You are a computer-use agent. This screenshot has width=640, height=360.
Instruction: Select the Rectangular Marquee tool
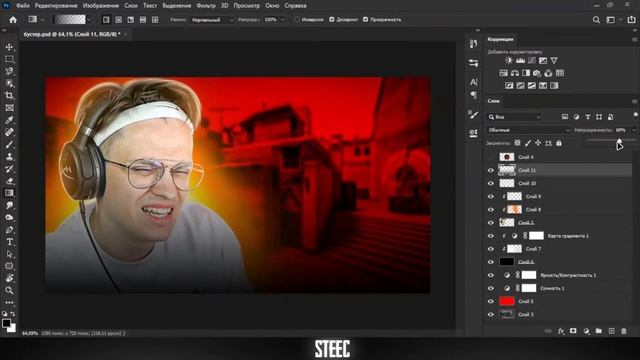pos(9,59)
